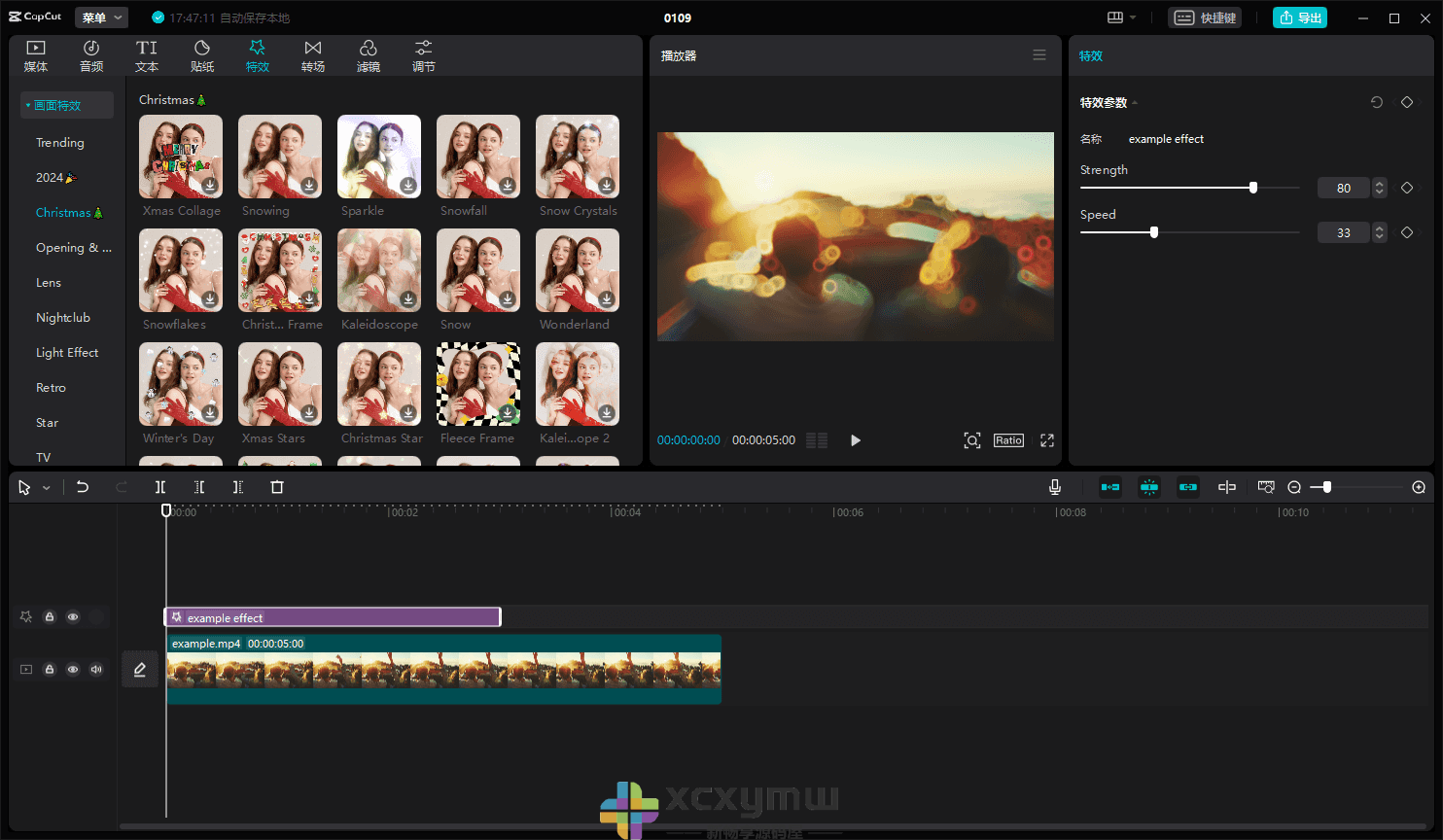Click the split clip tool icon

tap(160, 487)
